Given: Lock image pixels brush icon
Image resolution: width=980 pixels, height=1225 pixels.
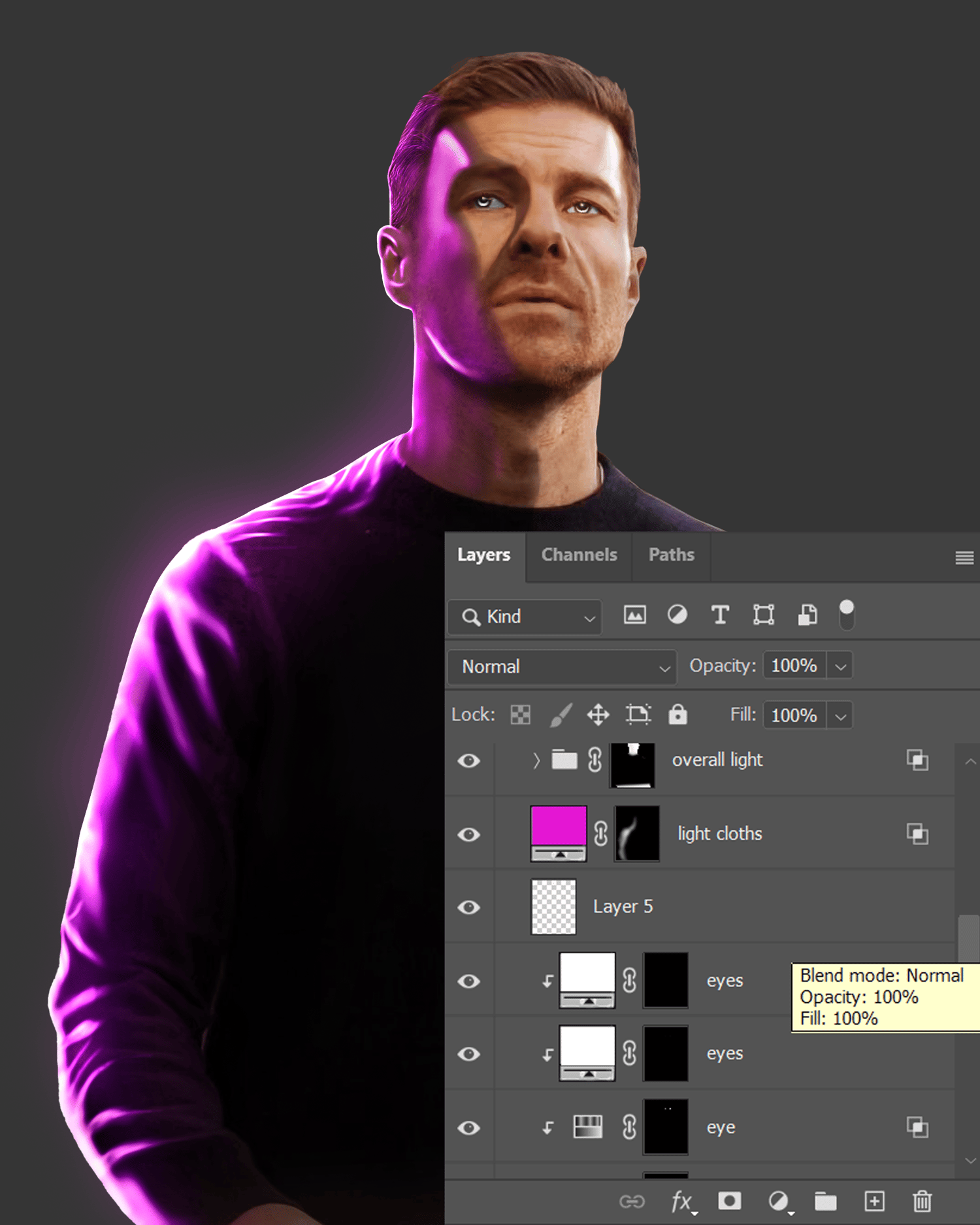Looking at the screenshot, I should (561, 715).
